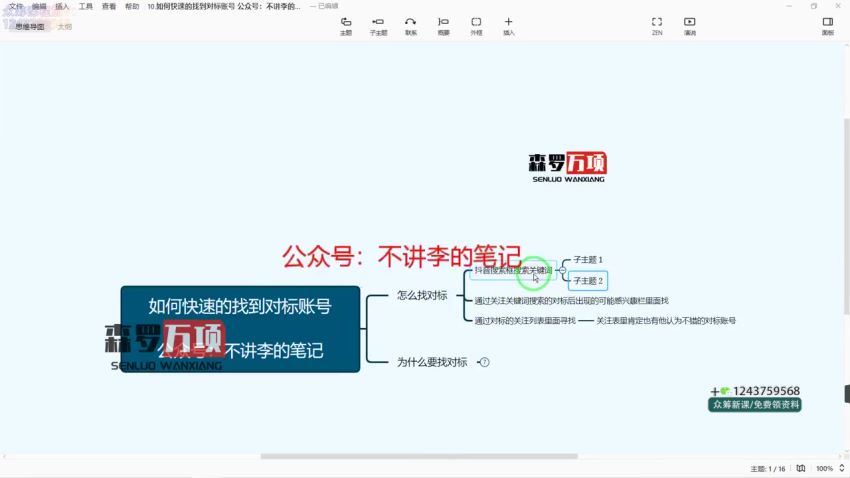Click the horizontal scrollbar thumb
Image resolution: width=850 pixels, height=478 pixels.
point(419,456)
